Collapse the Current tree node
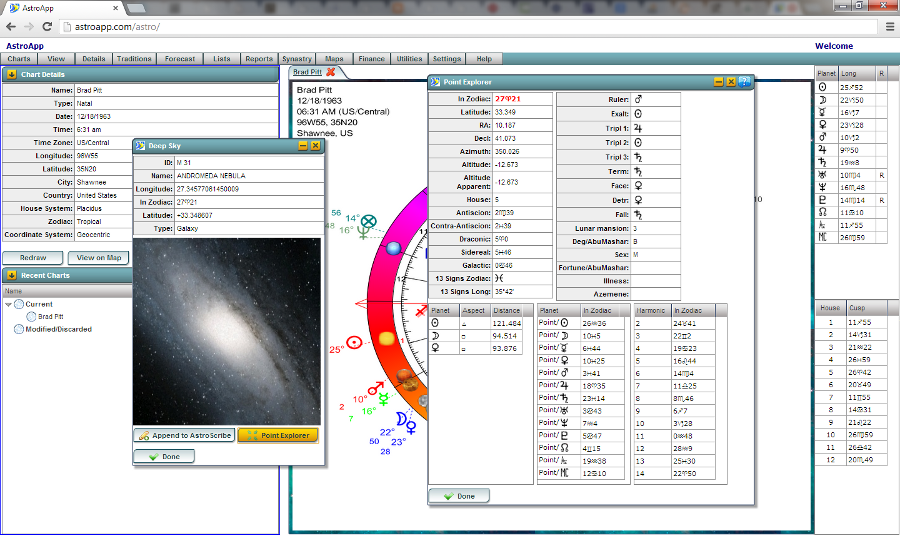This screenshot has height=538, width=900. tap(8, 304)
